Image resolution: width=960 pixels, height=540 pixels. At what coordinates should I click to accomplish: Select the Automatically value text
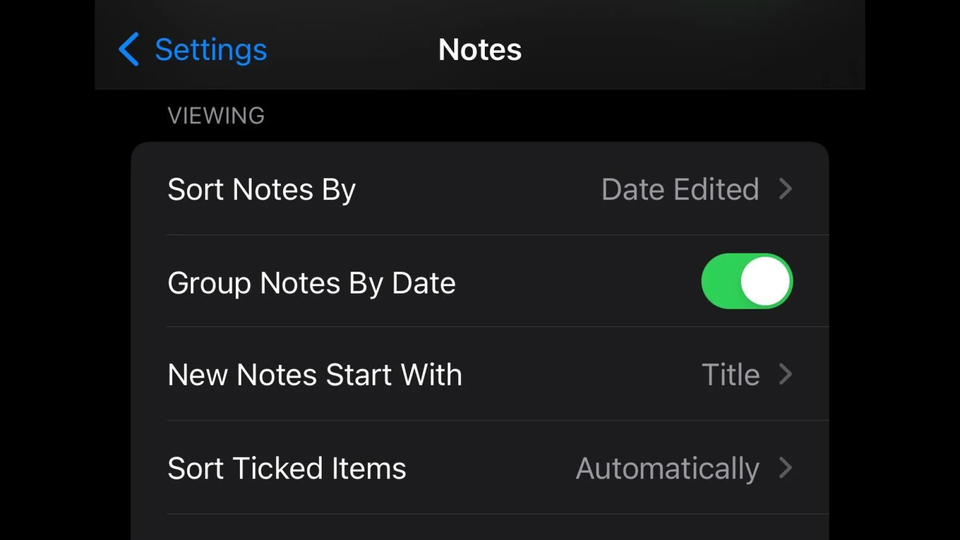pos(667,469)
